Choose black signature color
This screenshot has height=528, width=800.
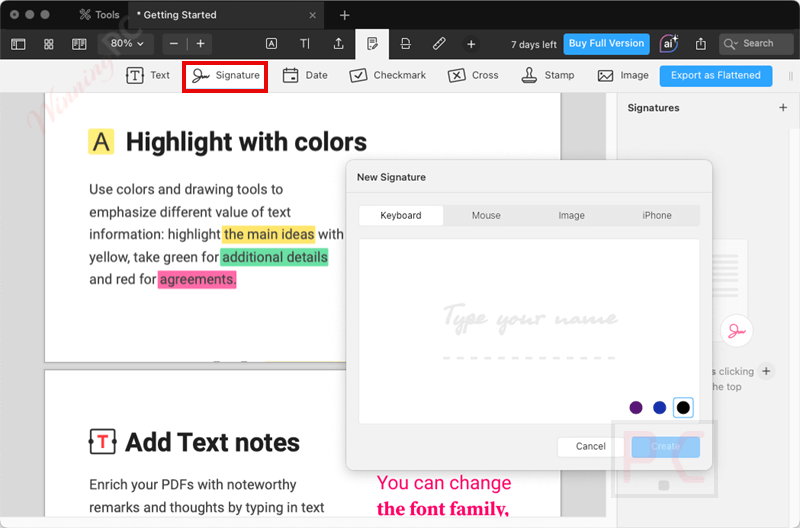pos(683,408)
